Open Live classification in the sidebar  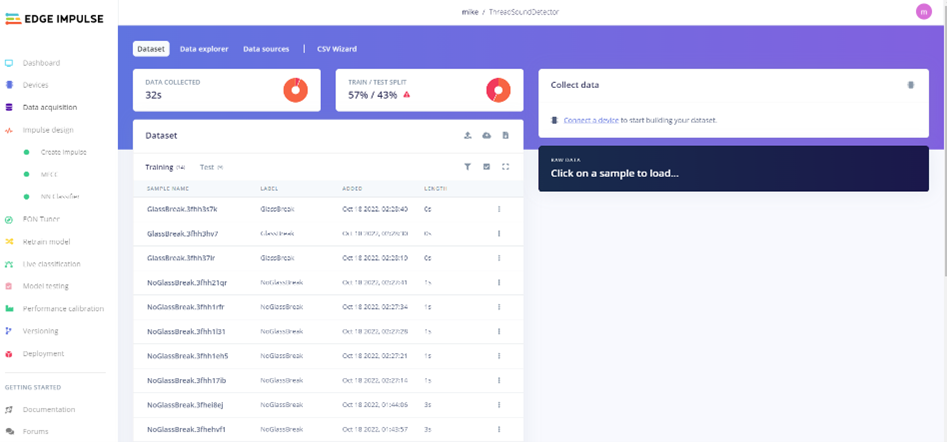(x=51, y=264)
